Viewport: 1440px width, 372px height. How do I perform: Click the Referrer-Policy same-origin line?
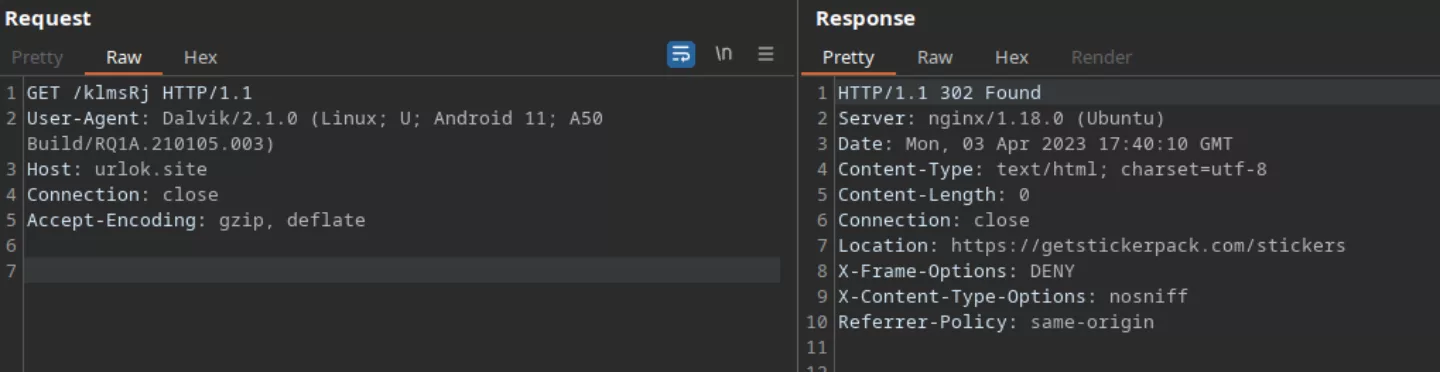click(995, 322)
